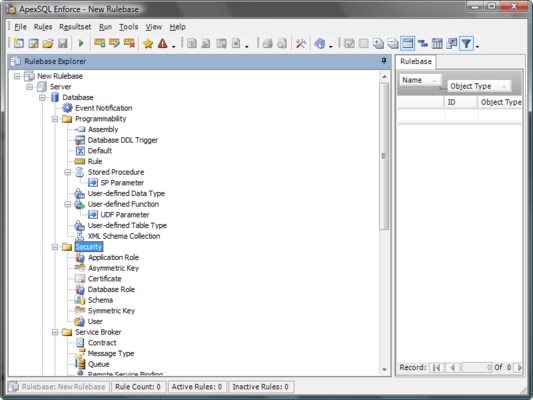Open the Help menu
533x400 pixels.
coord(177,27)
